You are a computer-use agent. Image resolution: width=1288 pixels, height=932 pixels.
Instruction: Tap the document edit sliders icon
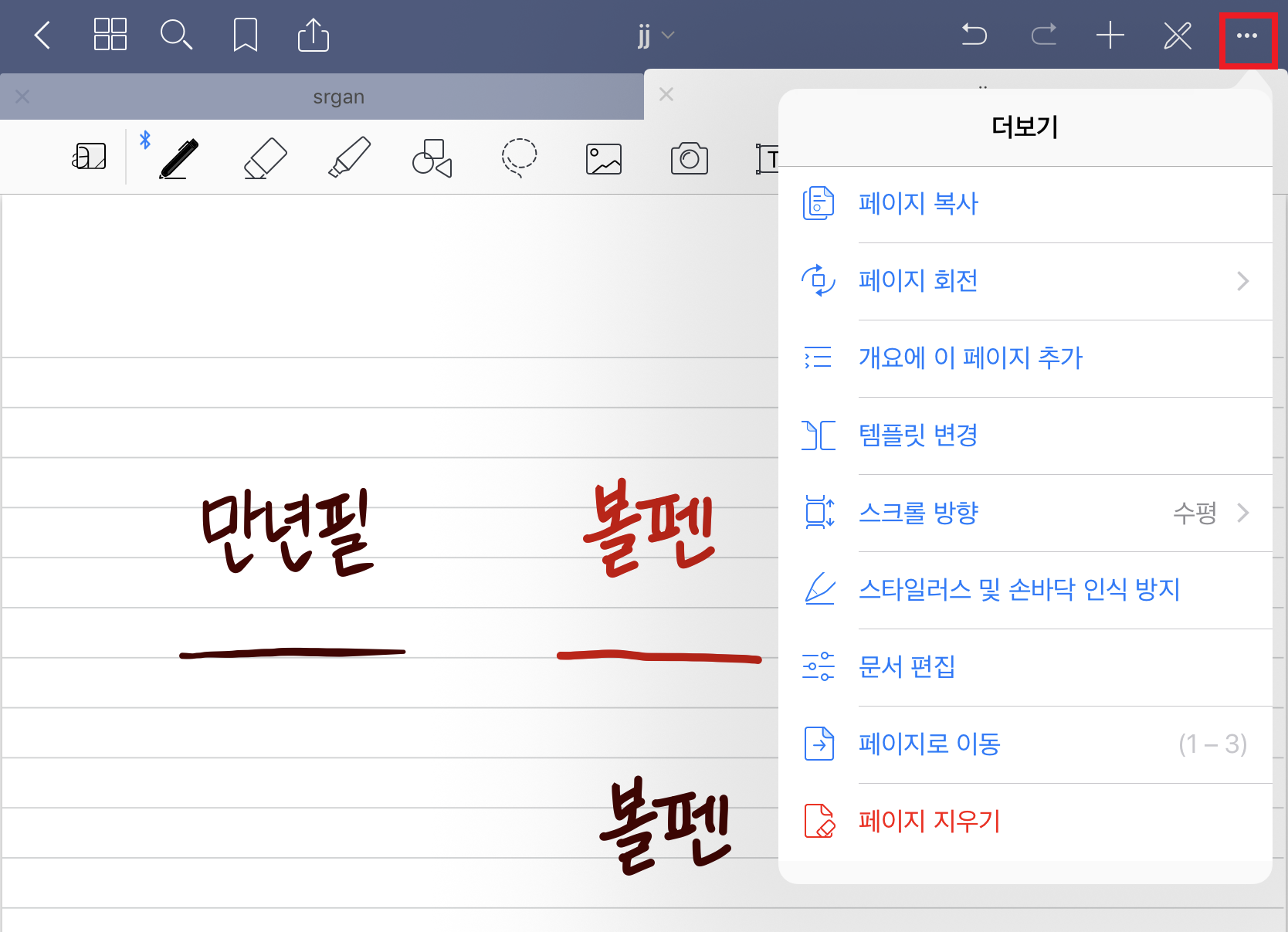(819, 666)
